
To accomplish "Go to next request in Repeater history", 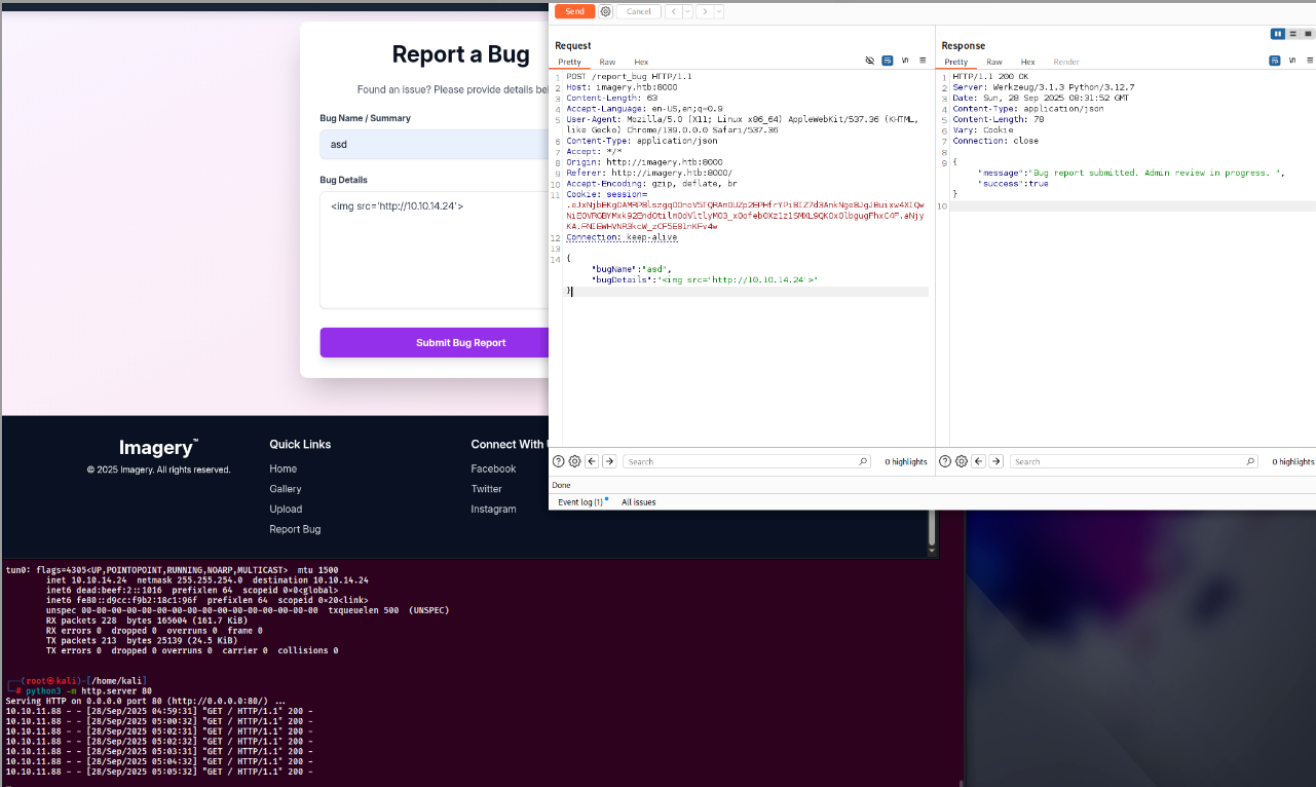I will coord(705,11).
